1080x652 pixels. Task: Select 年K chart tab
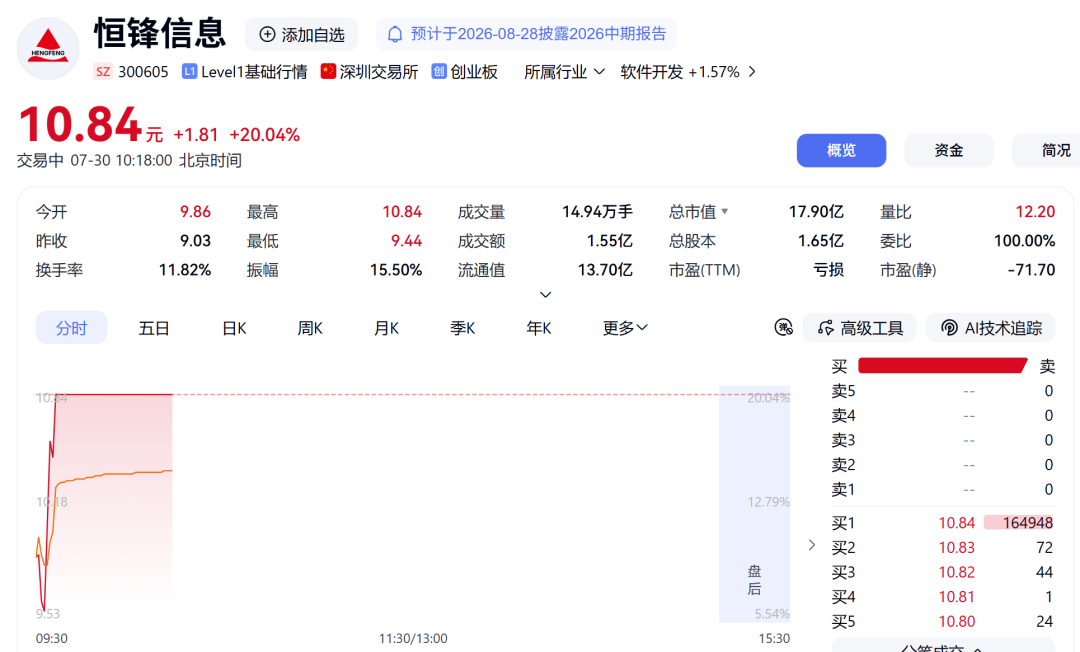tap(539, 328)
